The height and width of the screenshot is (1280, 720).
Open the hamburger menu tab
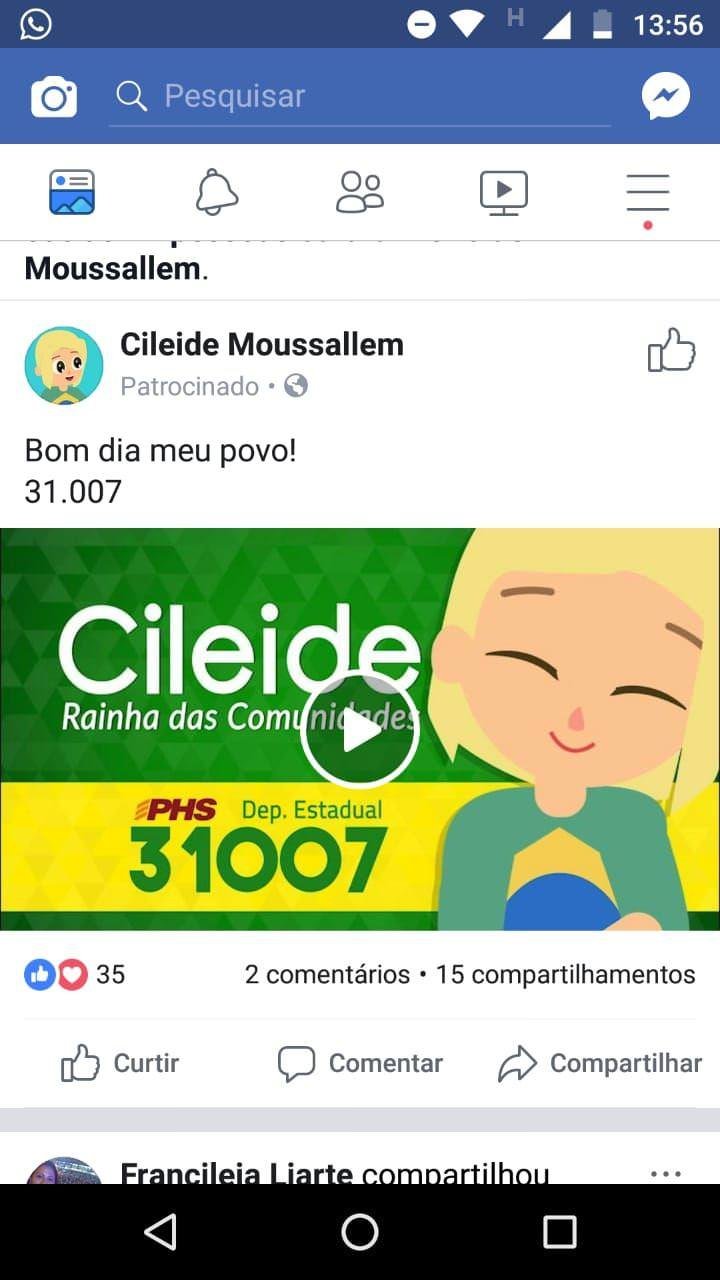(648, 194)
